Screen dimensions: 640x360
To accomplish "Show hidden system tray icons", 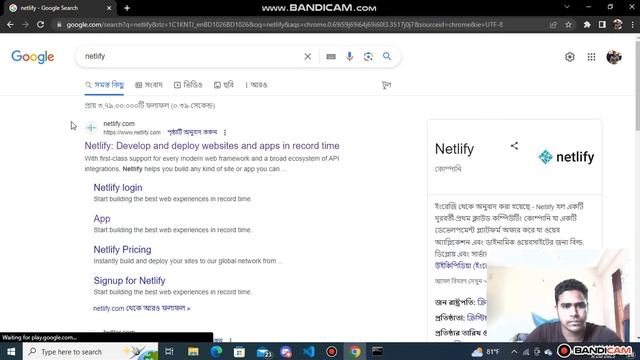I will [514, 351].
